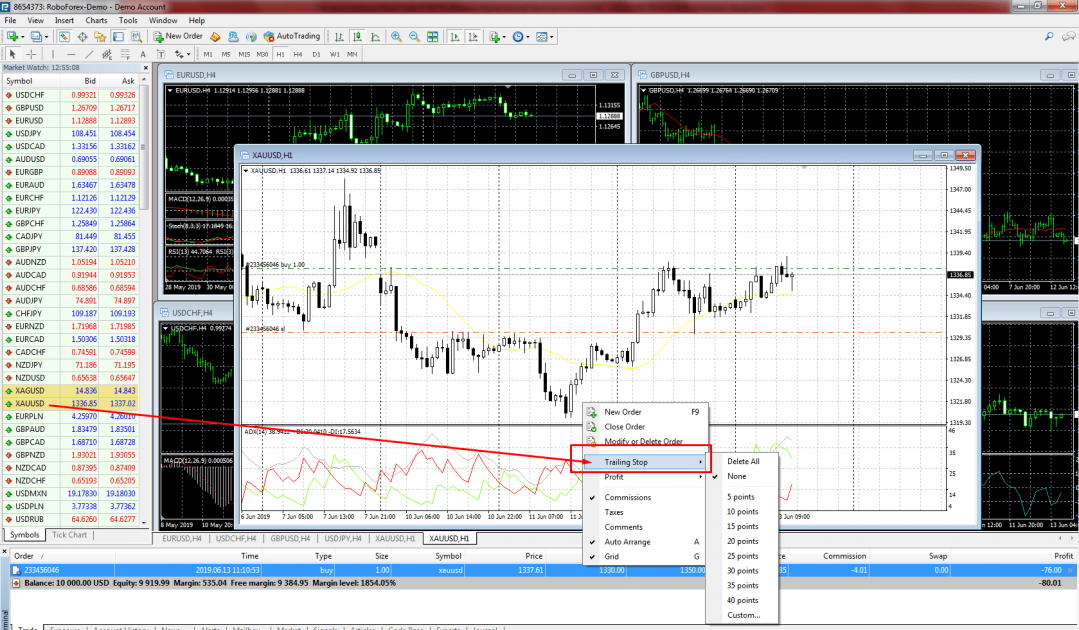Toggle the Navigator star-folder icon
Viewport: 1079px width, 630px height.
[x=100, y=36]
